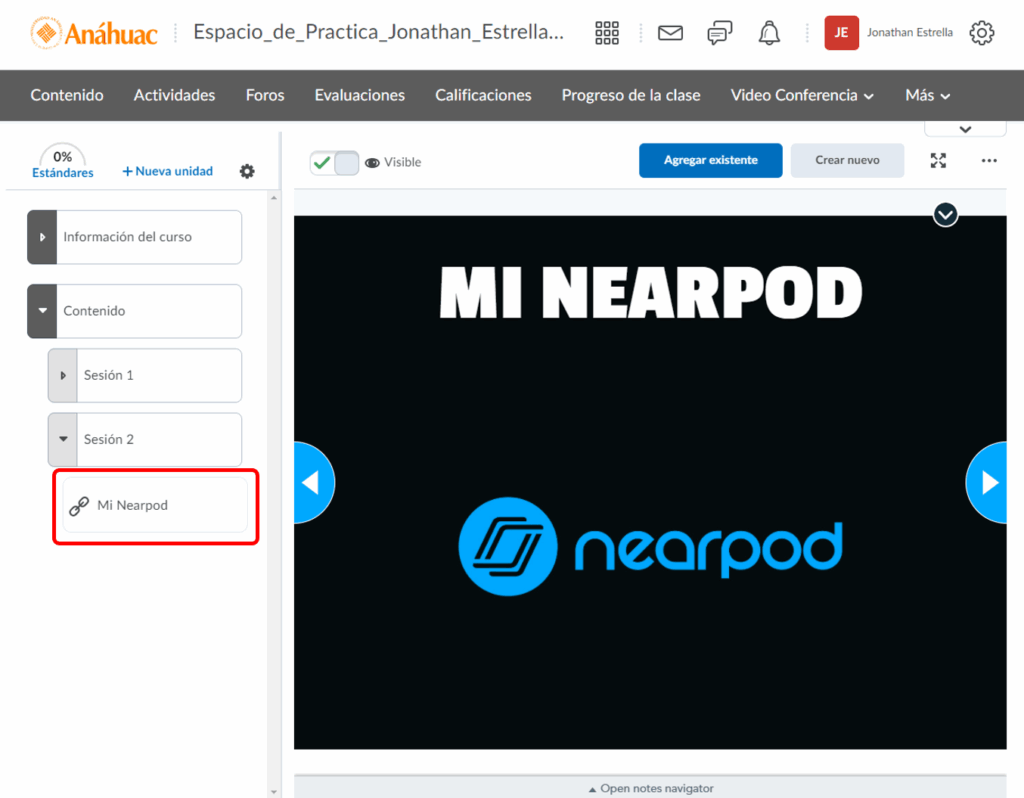Enter fullscreen mode with expand icon
The image size is (1024, 798).
click(938, 161)
